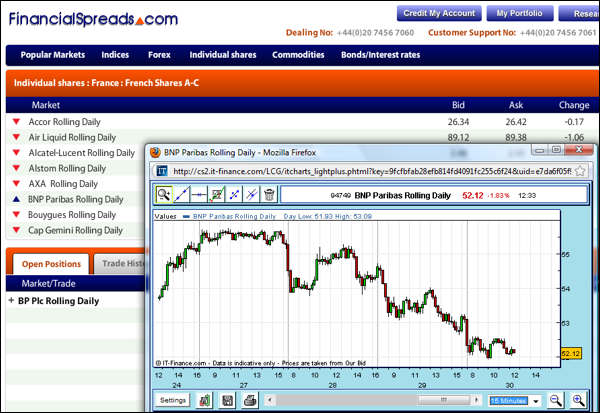Click the Firefox logo in popup title bar
This screenshot has width=600, height=413.
tap(155, 152)
